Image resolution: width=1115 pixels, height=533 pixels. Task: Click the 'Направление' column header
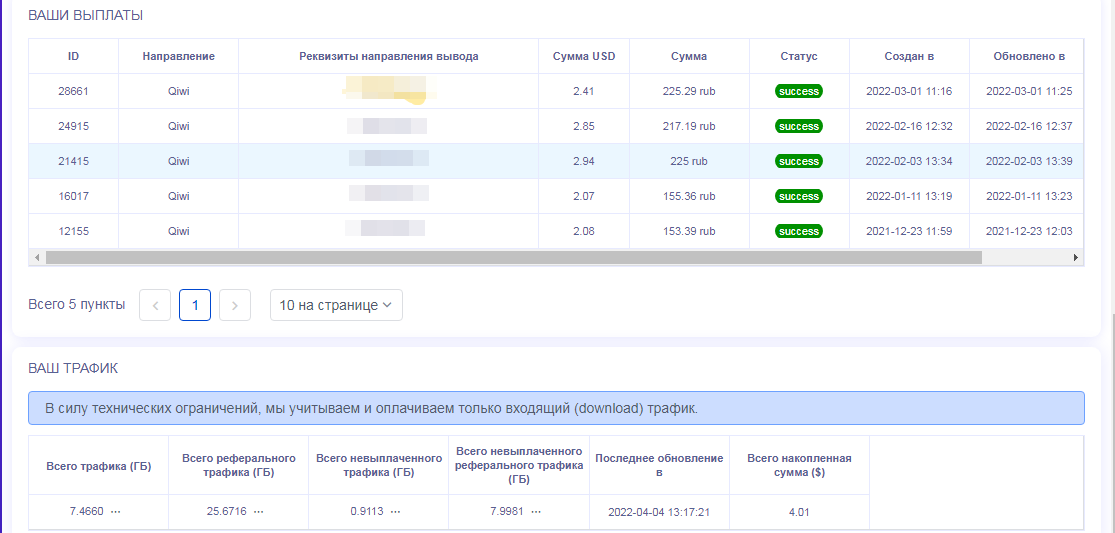pos(178,56)
